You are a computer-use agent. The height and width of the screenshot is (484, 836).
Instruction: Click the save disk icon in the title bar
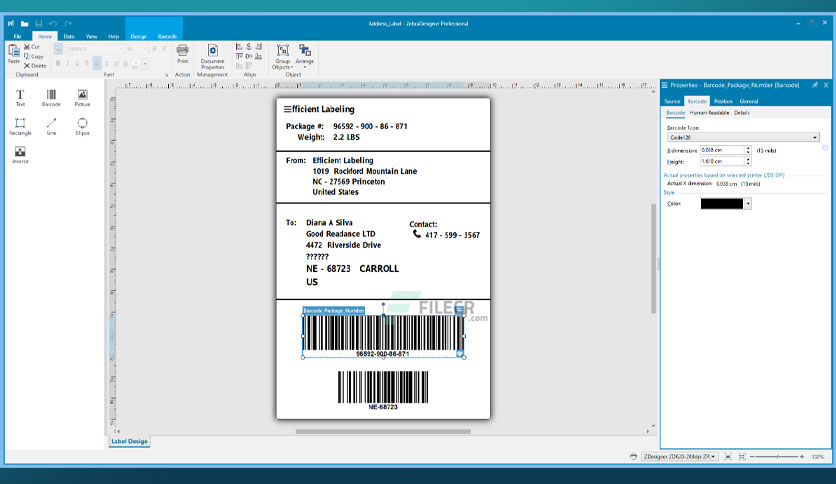click(38, 23)
